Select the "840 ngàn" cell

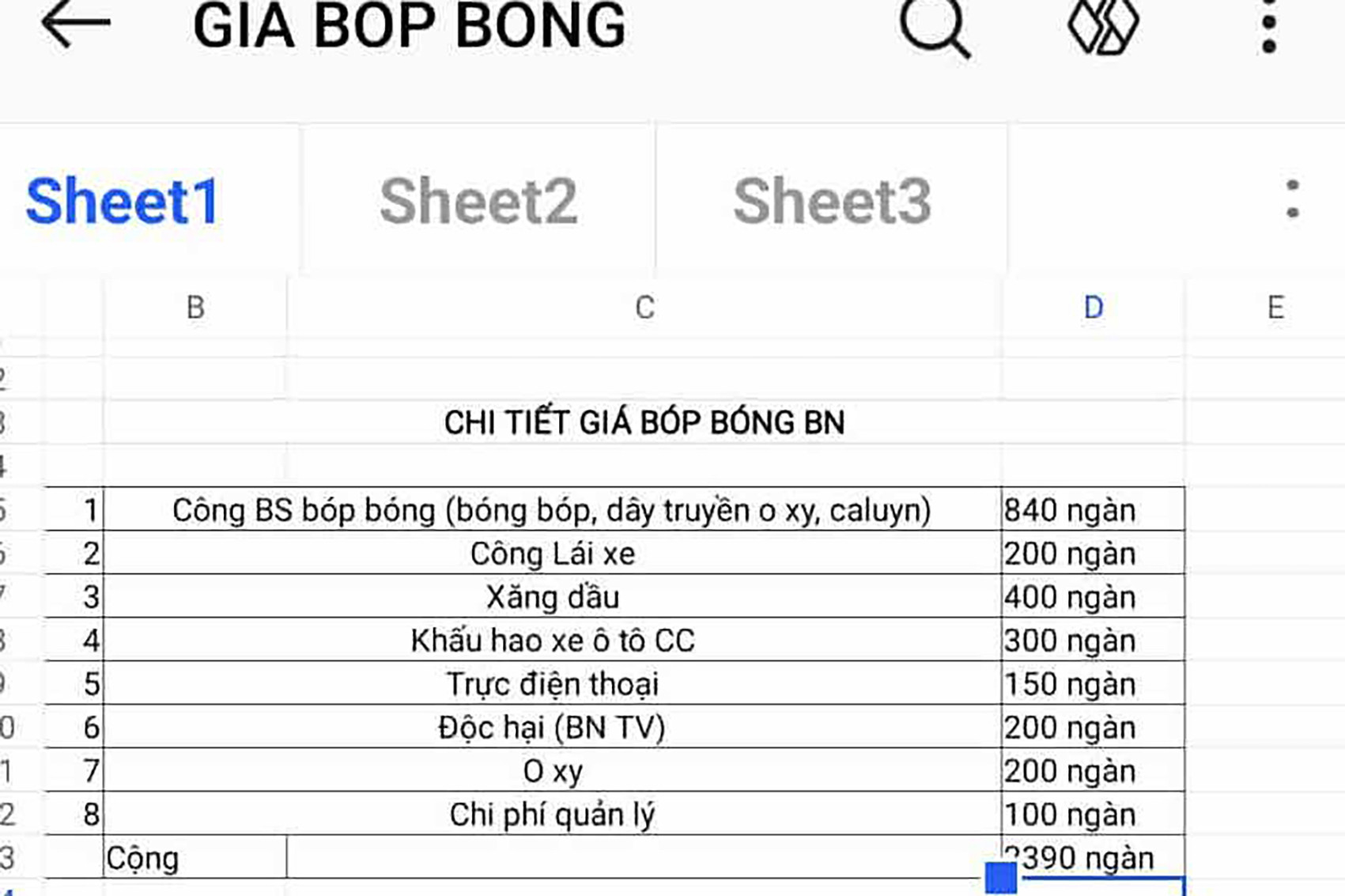pos(1091,511)
